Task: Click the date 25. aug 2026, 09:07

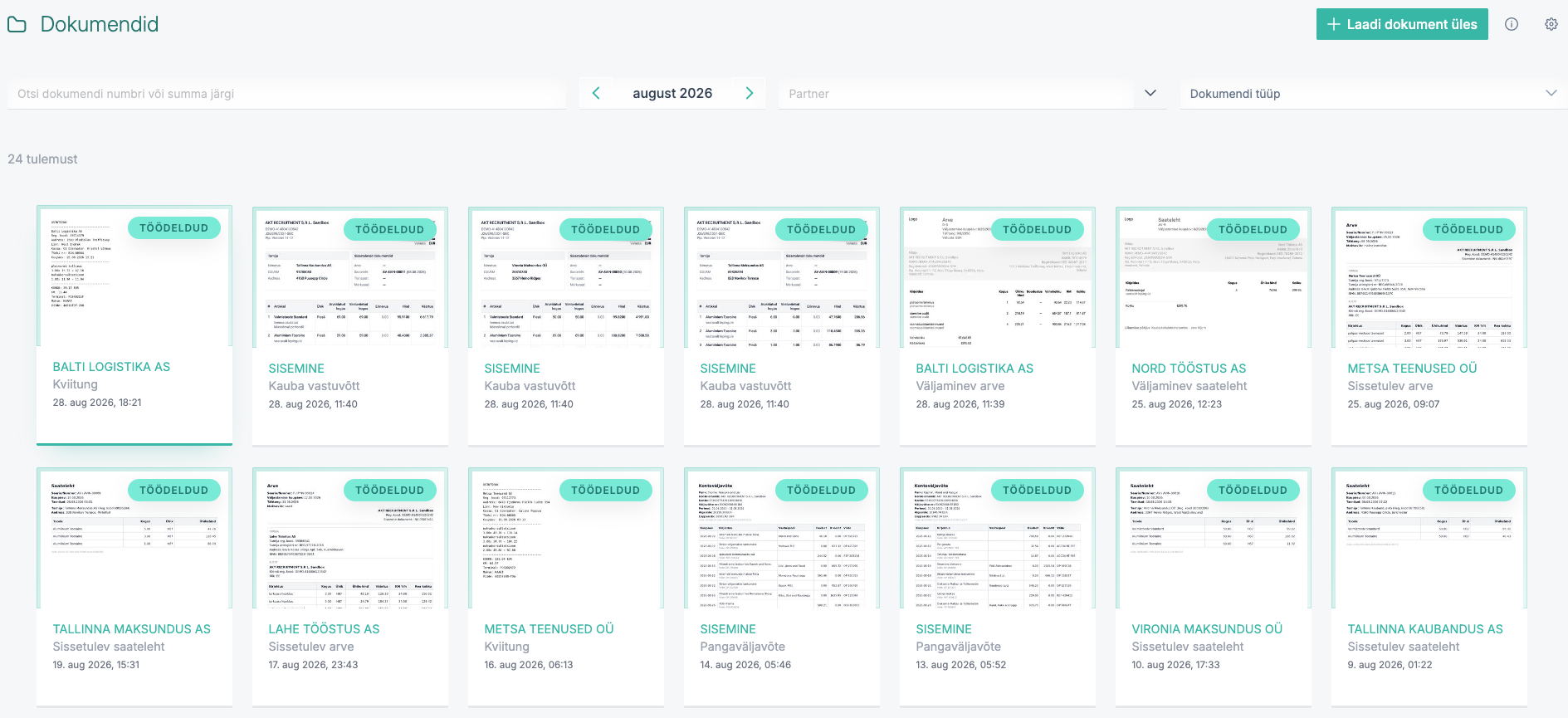Action: point(1393,404)
